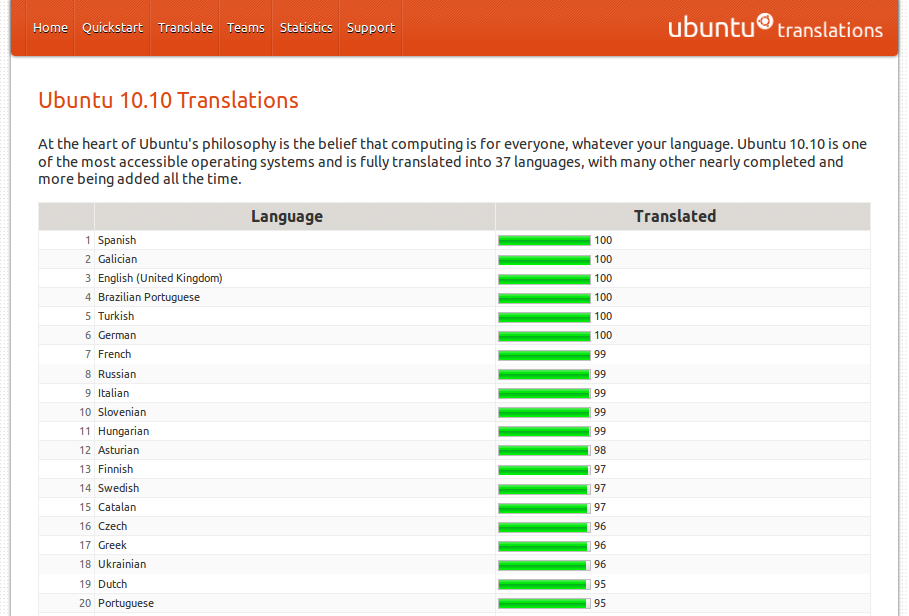Click the Dutch progress bar
This screenshot has width=909, height=616.
[544, 585]
